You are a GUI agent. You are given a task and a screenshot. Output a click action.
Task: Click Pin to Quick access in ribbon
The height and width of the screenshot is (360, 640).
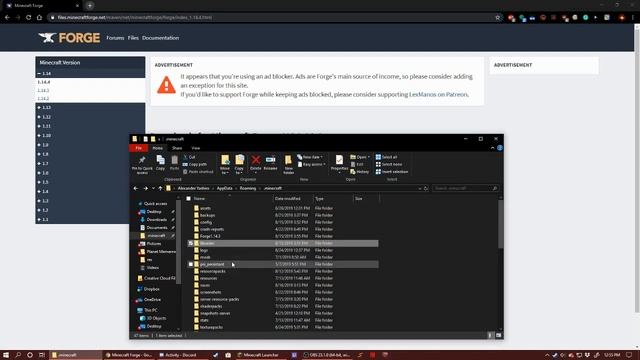[x=142, y=164]
